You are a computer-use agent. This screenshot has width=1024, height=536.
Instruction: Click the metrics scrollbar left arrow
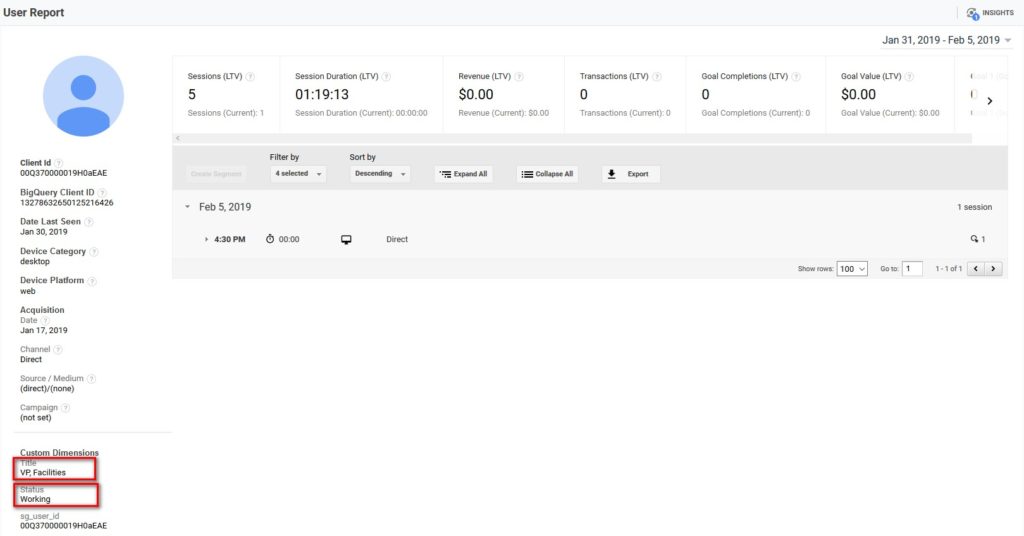[178, 138]
